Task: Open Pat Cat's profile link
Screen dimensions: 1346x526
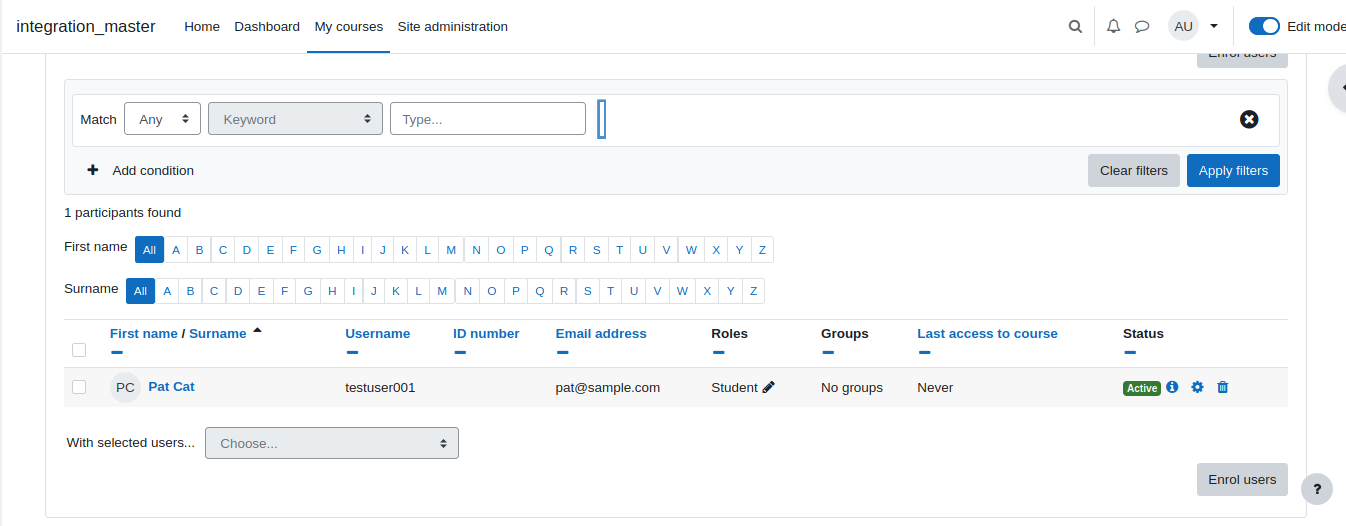Action: point(171,386)
